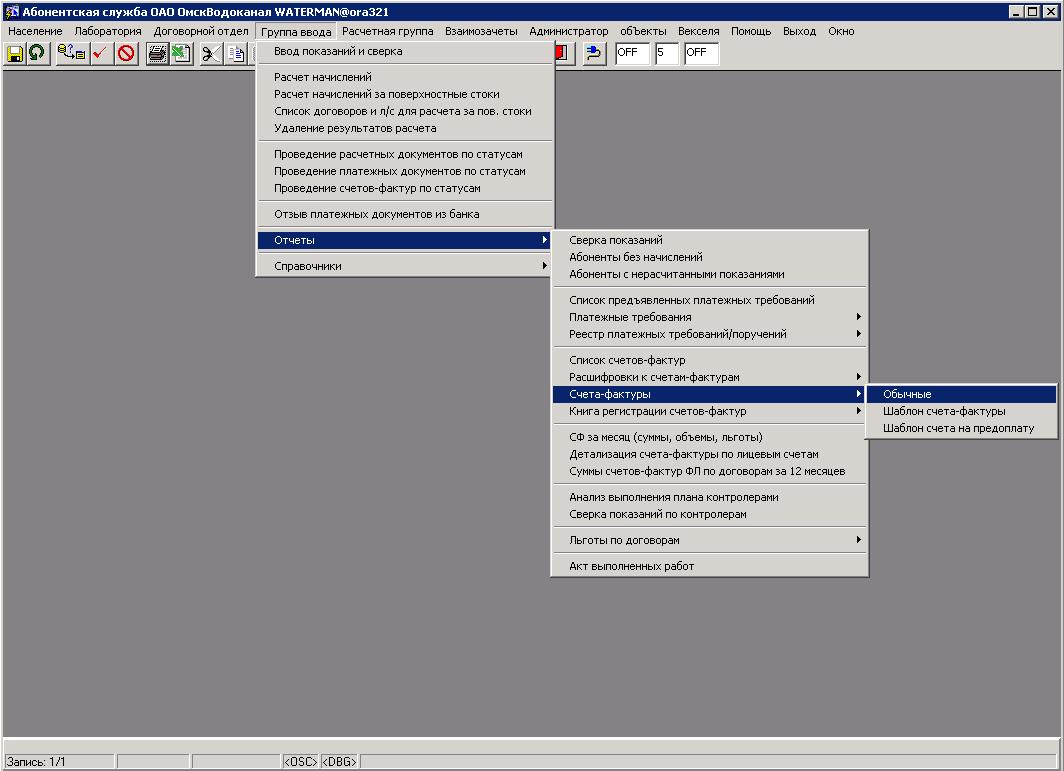The image size is (1064, 771).
Task: Choose Шаблон счета на предоплату
Action: pos(960,428)
